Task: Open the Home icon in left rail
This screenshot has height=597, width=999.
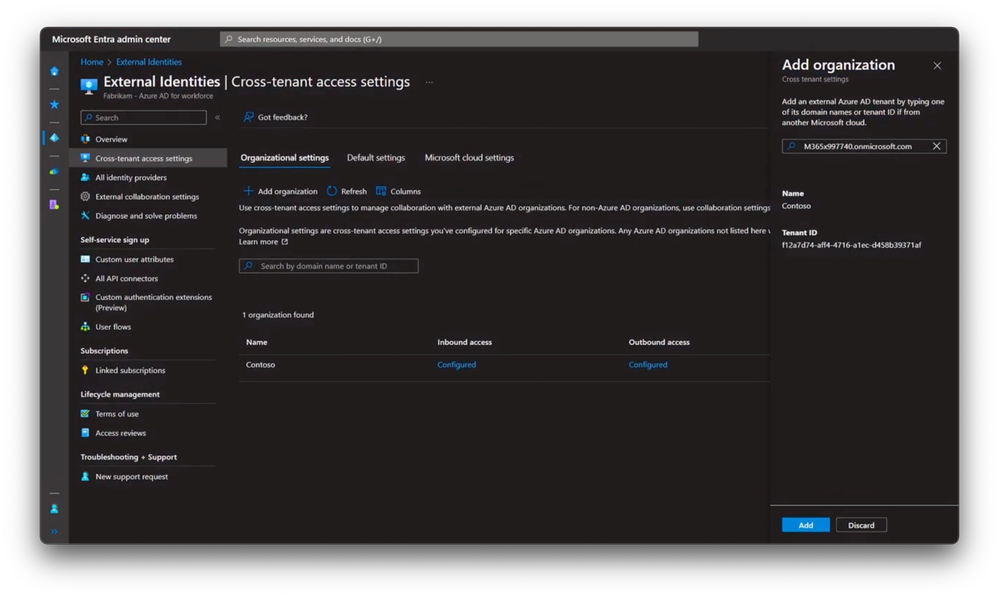Action: click(54, 71)
